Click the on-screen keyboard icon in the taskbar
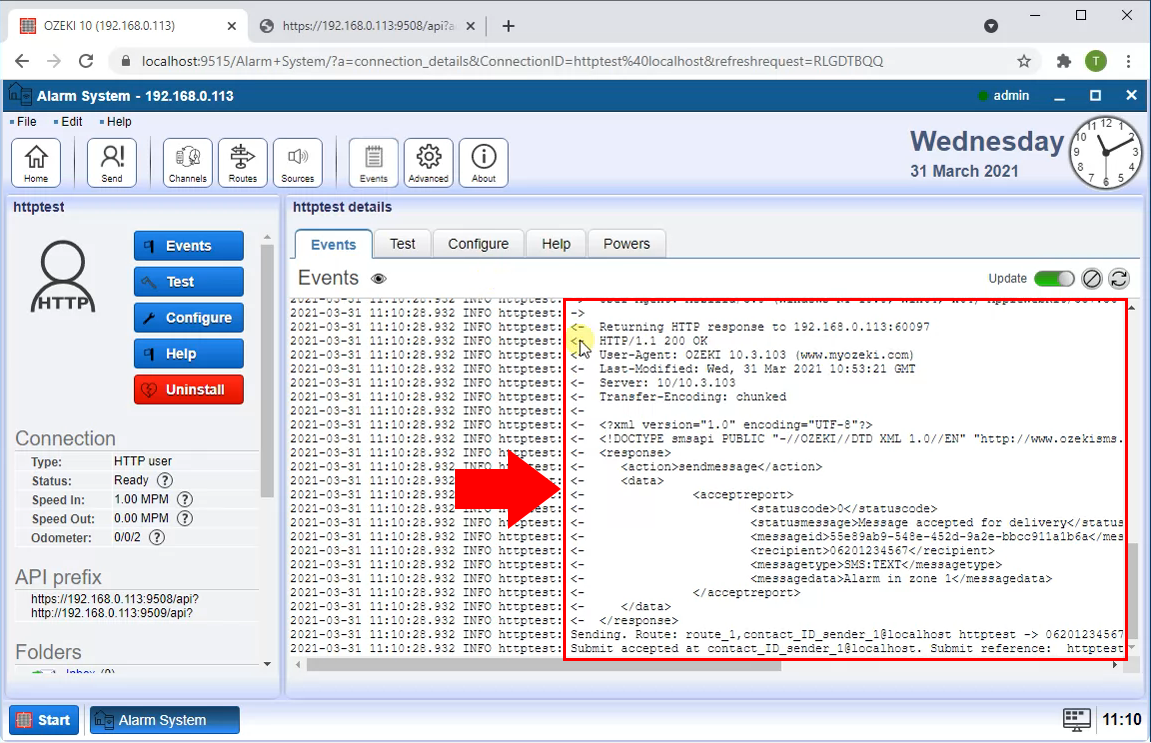Screen dimensions: 1151x743 click(1076, 720)
